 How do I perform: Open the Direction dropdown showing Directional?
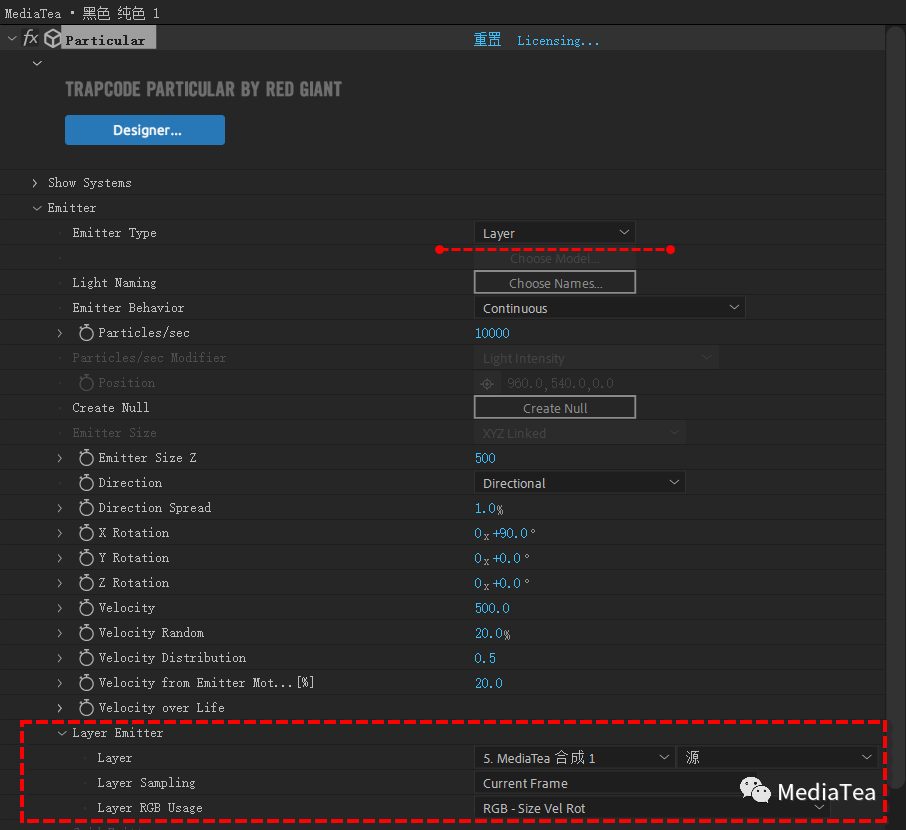(580, 483)
